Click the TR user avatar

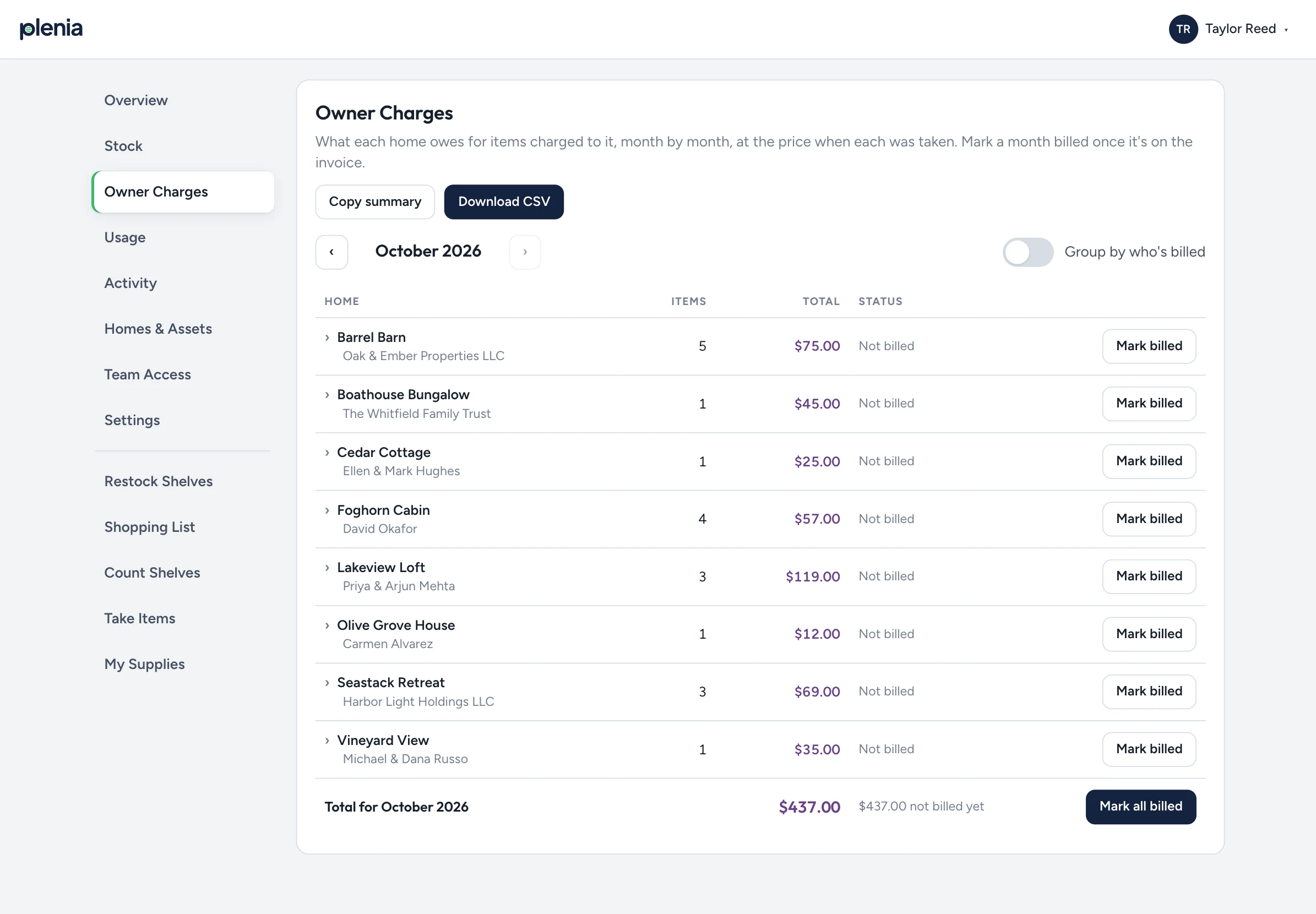pyautogui.click(x=1183, y=29)
